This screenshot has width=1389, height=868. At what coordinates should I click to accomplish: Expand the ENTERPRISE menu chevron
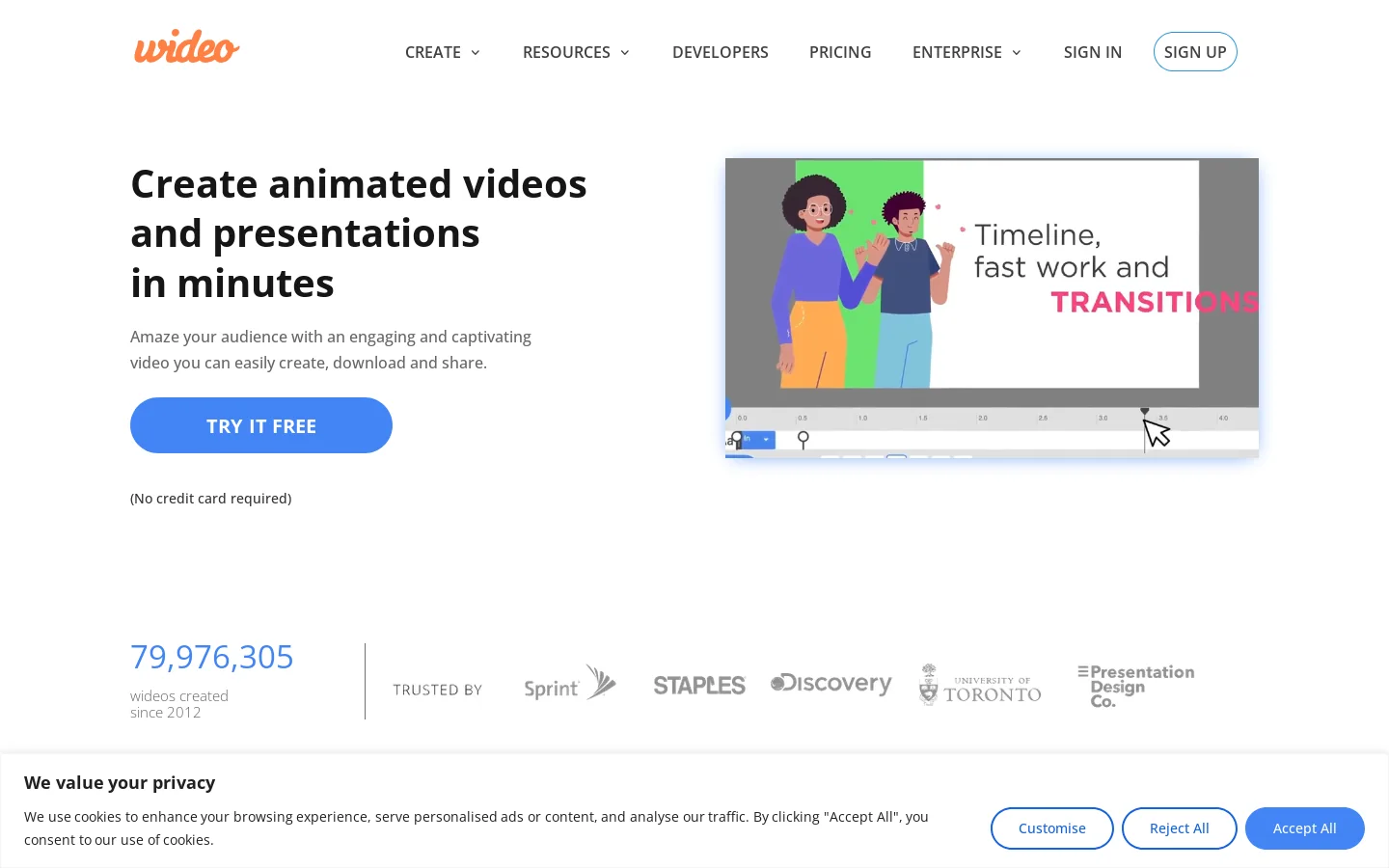[x=1017, y=52]
